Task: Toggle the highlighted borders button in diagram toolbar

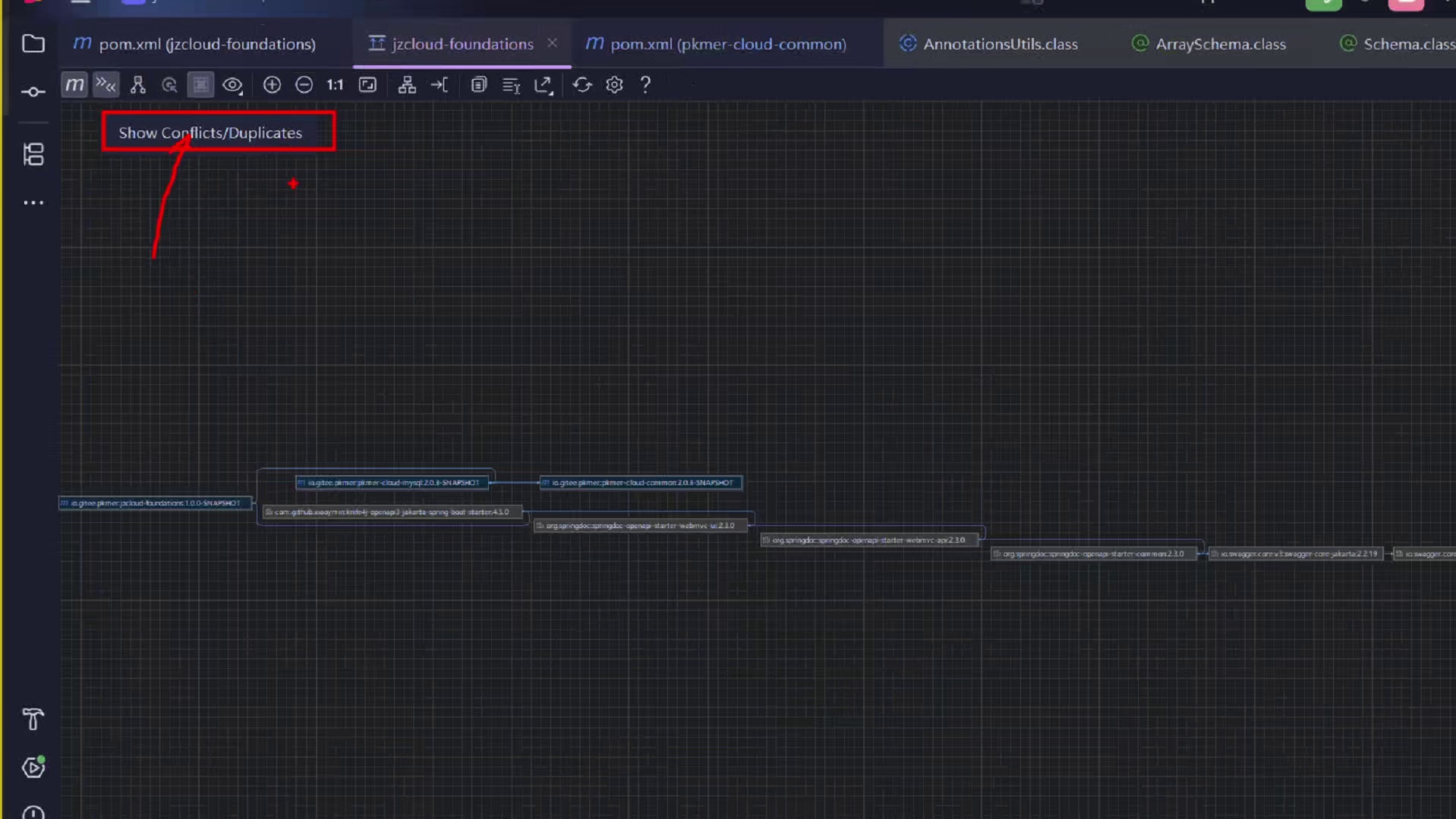Action: [200, 85]
